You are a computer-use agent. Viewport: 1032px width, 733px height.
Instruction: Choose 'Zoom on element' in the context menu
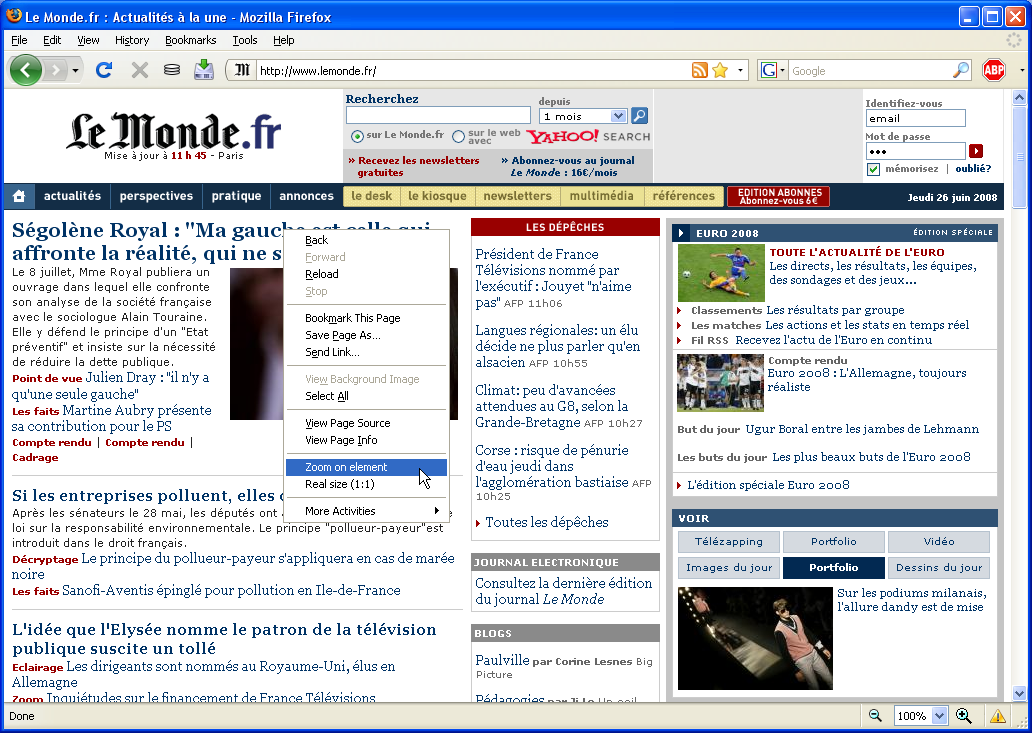[x=367, y=467]
